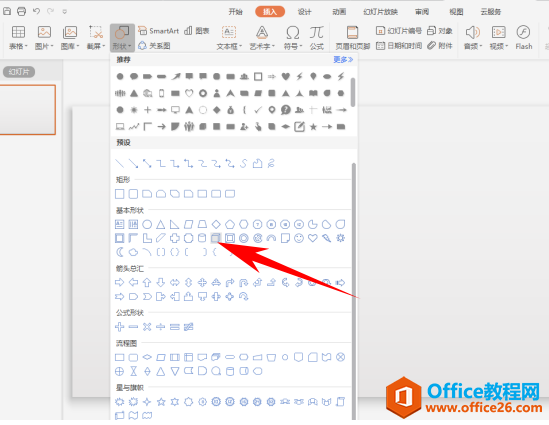Viewport: 549px width, 425px height.
Task: Select the five-point star shape
Action: (161, 402)
